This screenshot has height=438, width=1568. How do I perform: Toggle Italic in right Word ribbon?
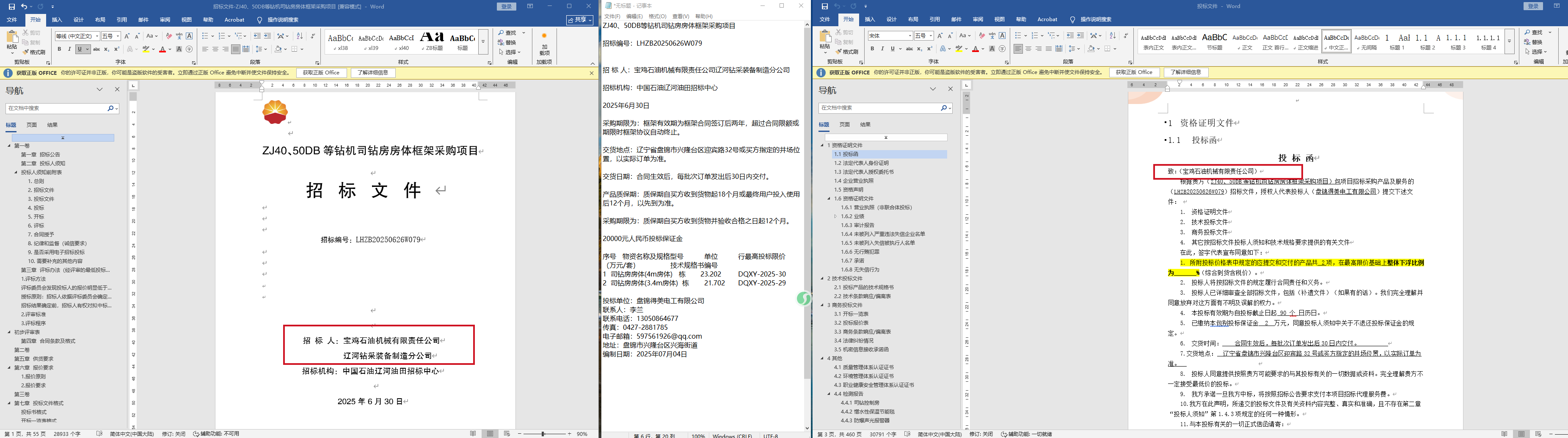(x=882, y=49)
